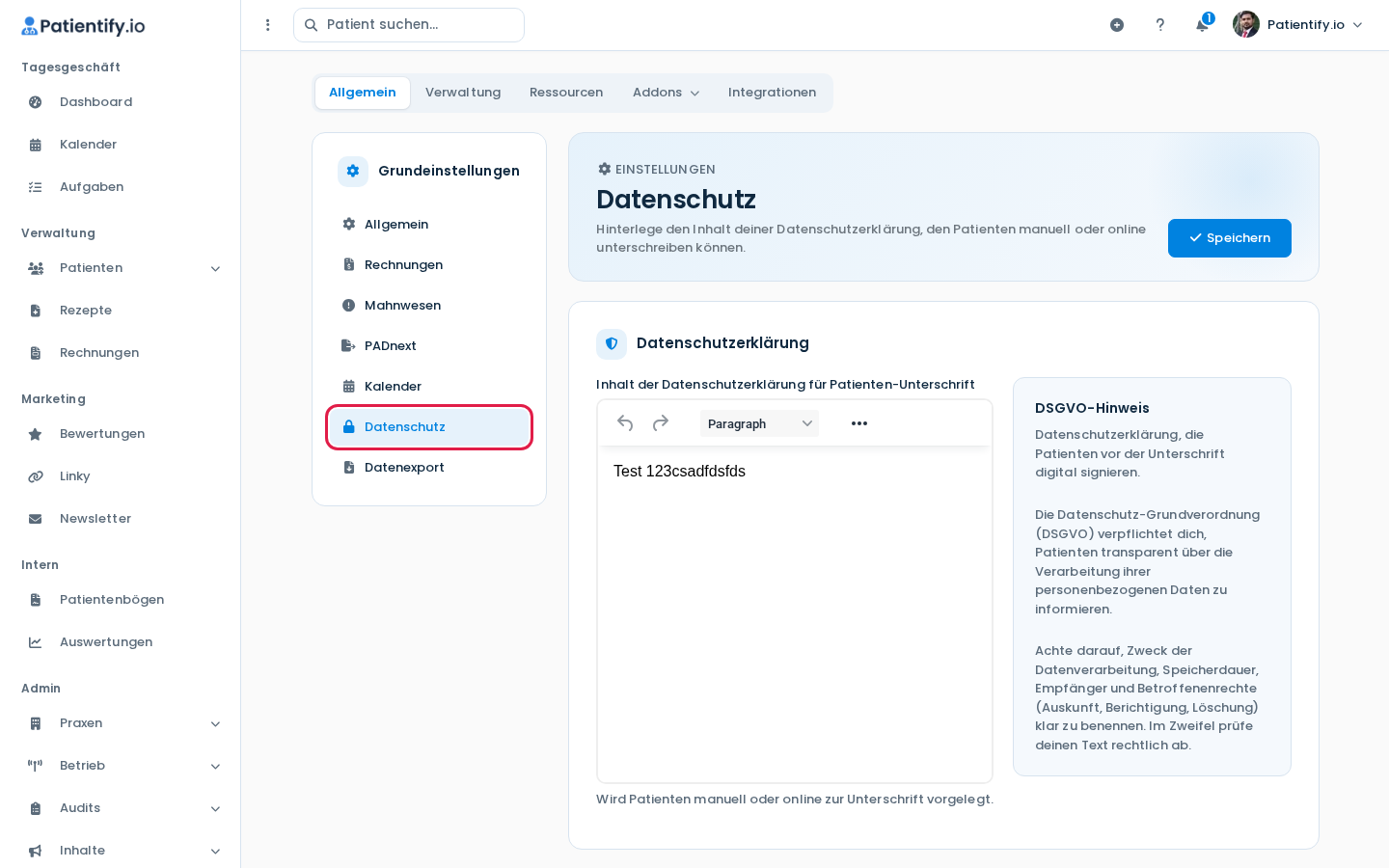Open the vertical three-dot menu in top bar
The height and width of the screenshot is (868, 1389).
coord(268,25)
